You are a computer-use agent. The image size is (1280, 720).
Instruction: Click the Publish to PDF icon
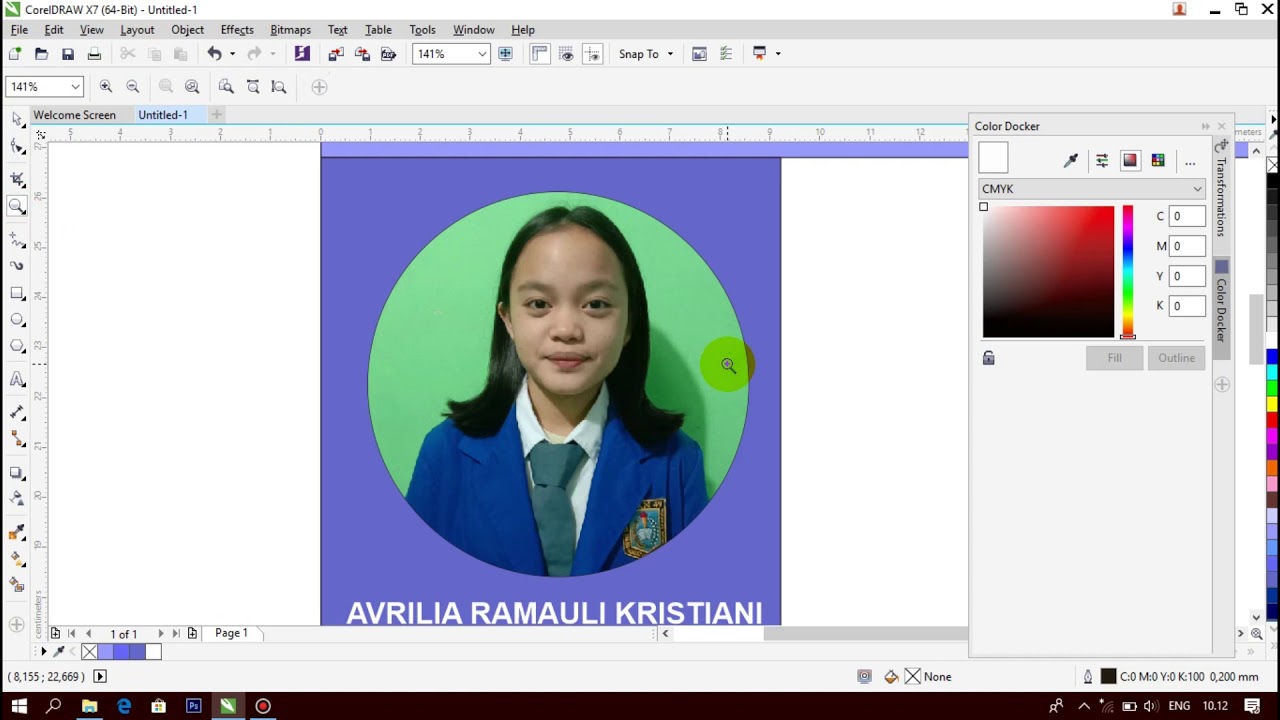(388, 54)
